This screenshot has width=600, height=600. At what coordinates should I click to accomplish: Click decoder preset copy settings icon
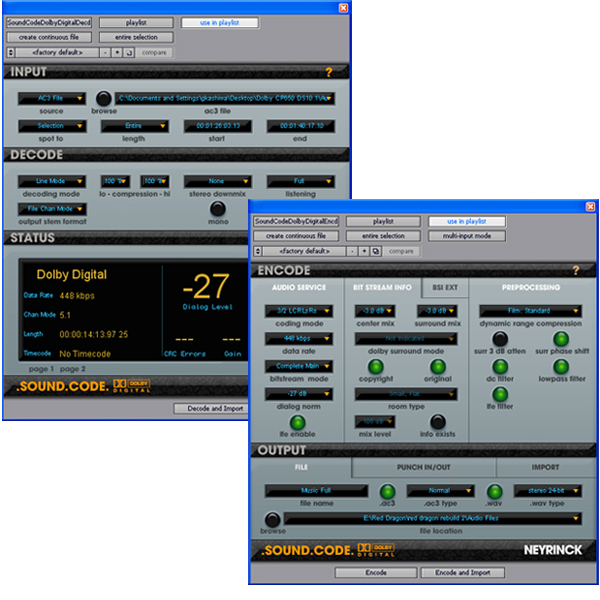pos(129,52)
